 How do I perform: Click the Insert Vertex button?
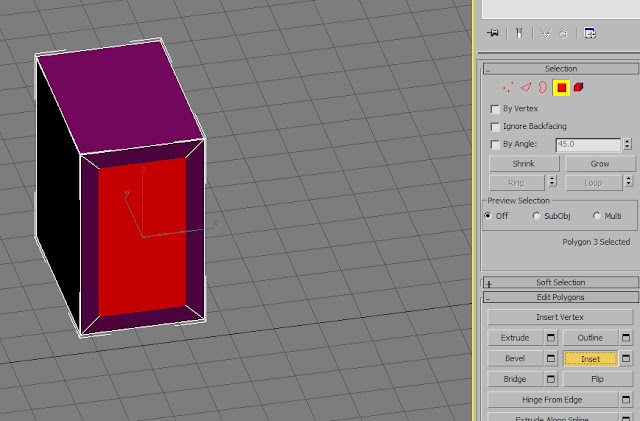tap(560, 317)
